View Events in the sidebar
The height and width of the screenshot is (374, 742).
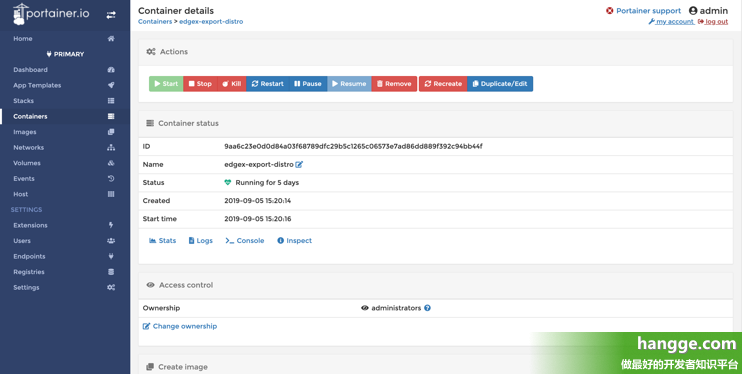[24, 179]
